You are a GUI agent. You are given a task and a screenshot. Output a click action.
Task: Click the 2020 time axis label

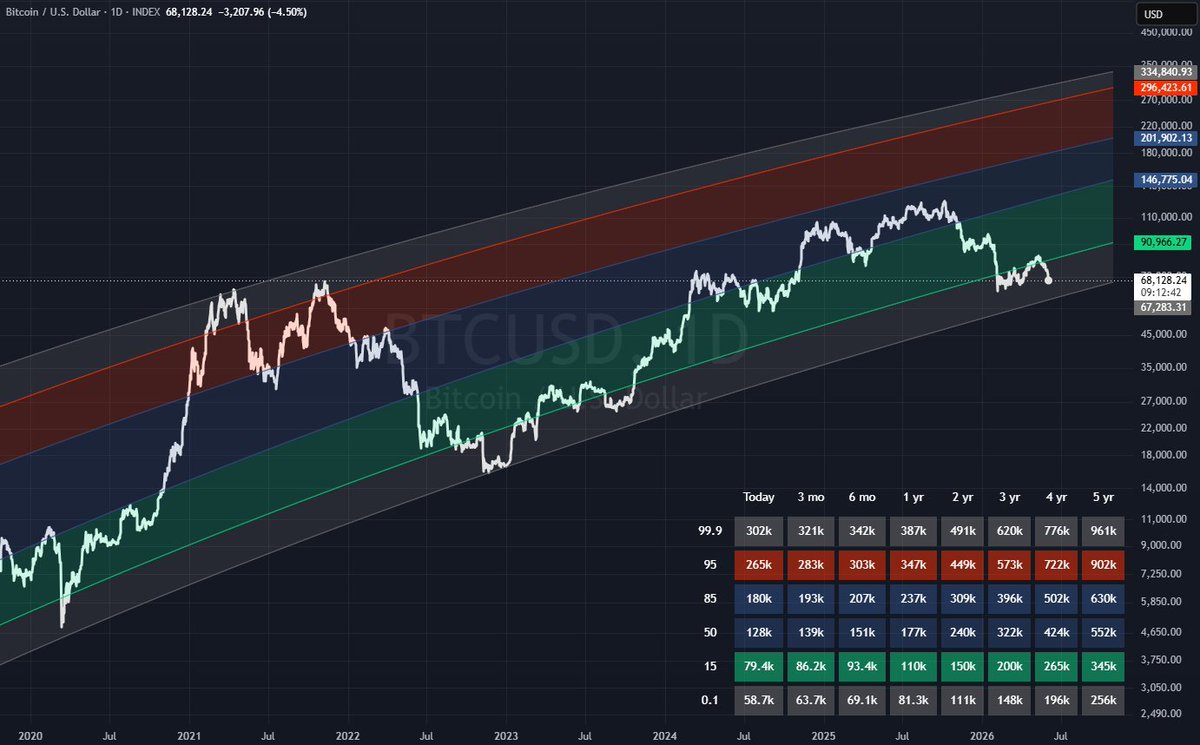pyautogui.click(x=31, y=735)
